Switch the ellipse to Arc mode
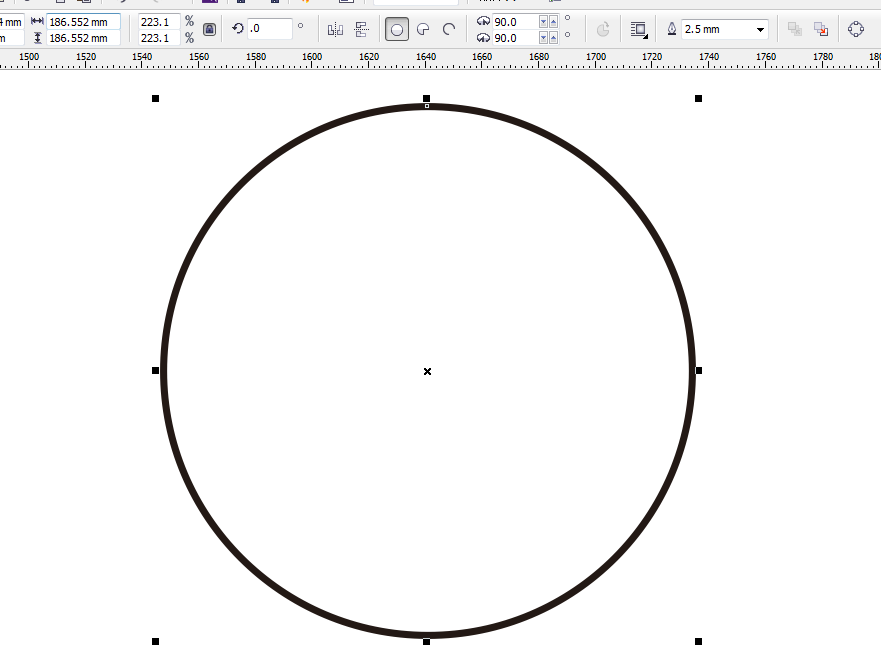 tap(449, 29)
